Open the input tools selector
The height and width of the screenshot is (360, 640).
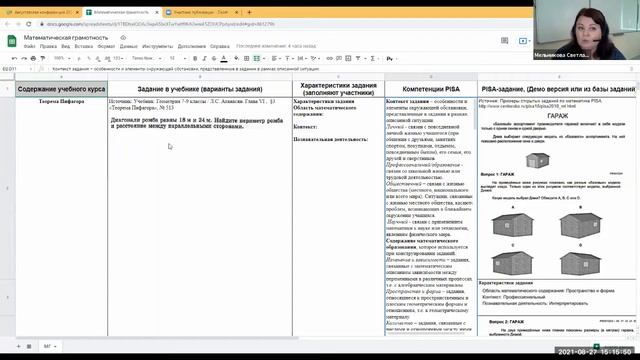390,59
